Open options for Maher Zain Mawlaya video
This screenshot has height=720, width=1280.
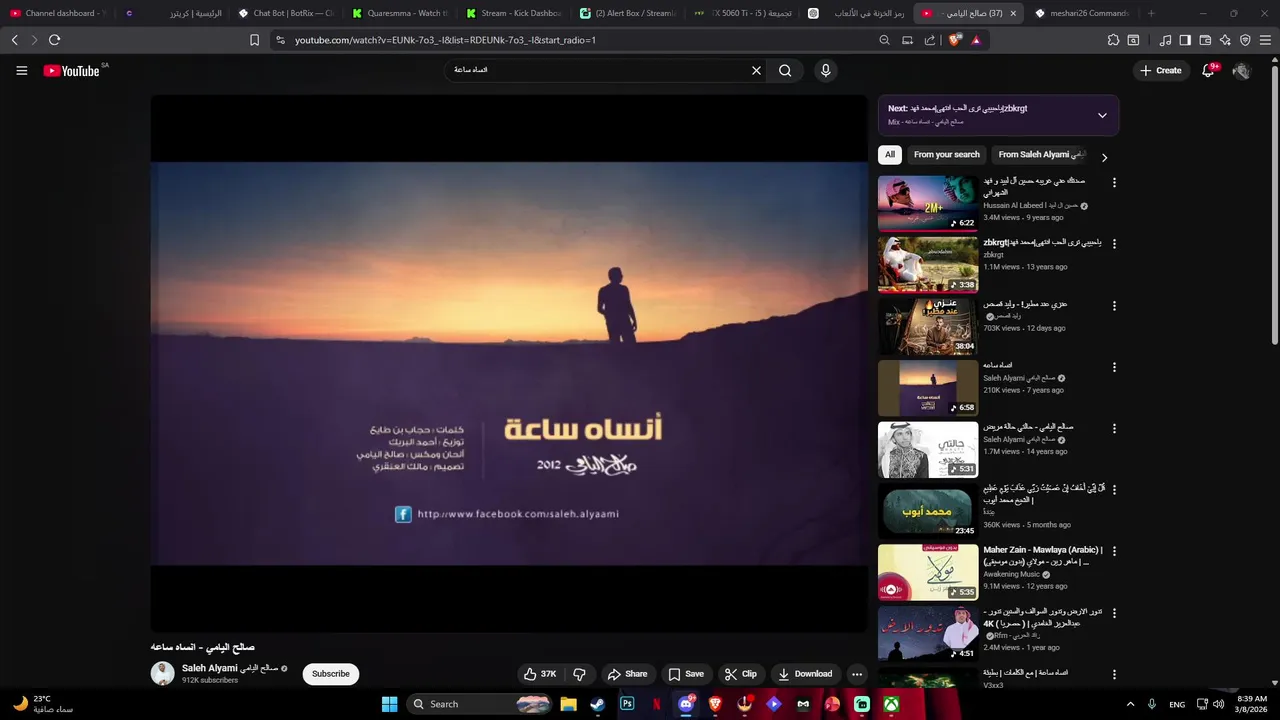pyautogui.click(x=1114, y=551)
